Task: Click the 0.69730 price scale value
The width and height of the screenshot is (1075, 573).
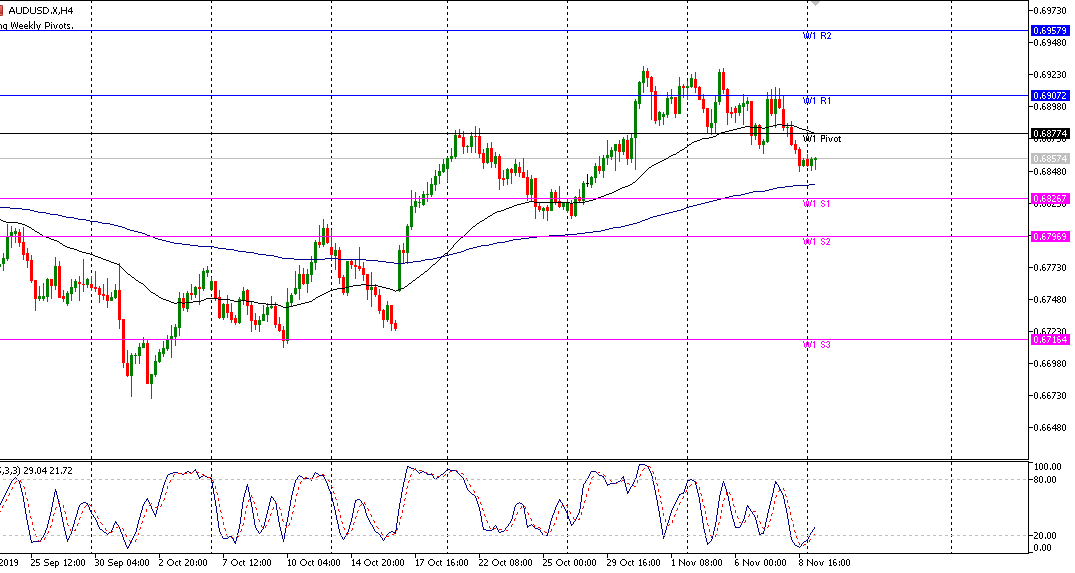Action: click(1050, 10)
